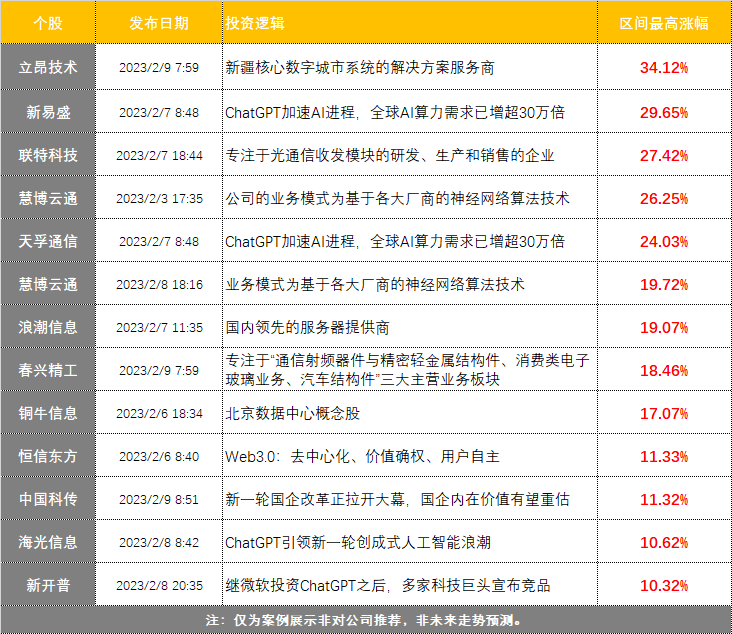The image size is (732, 634).
Task: Click the footer note 仅为案例展示
Action: pos(364,620)
